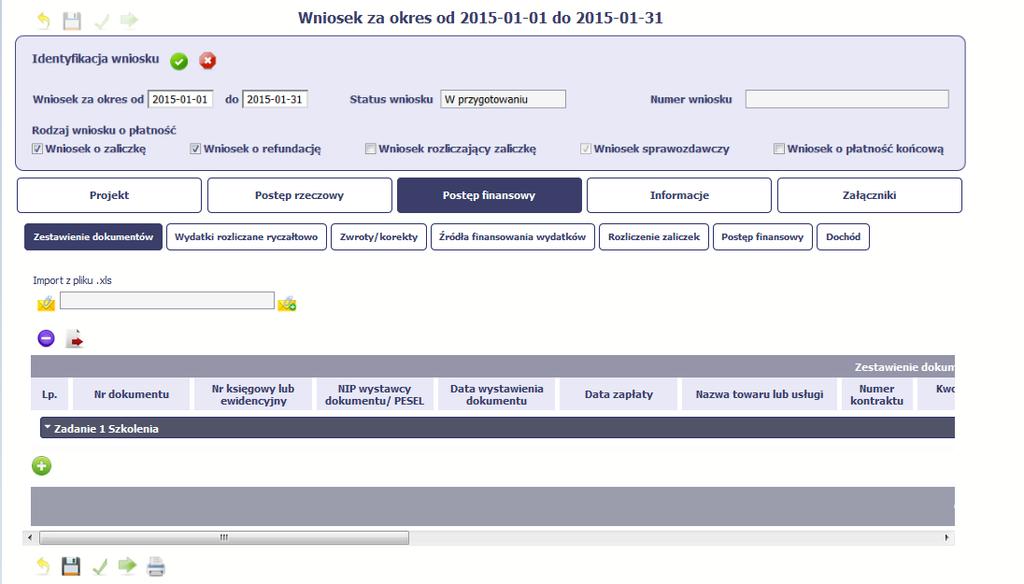Toggle the Wniosek o zaliczkę checkbox
Image resolution: width=1024 pixels, height=584 pixels.
(x=37, y=149)
